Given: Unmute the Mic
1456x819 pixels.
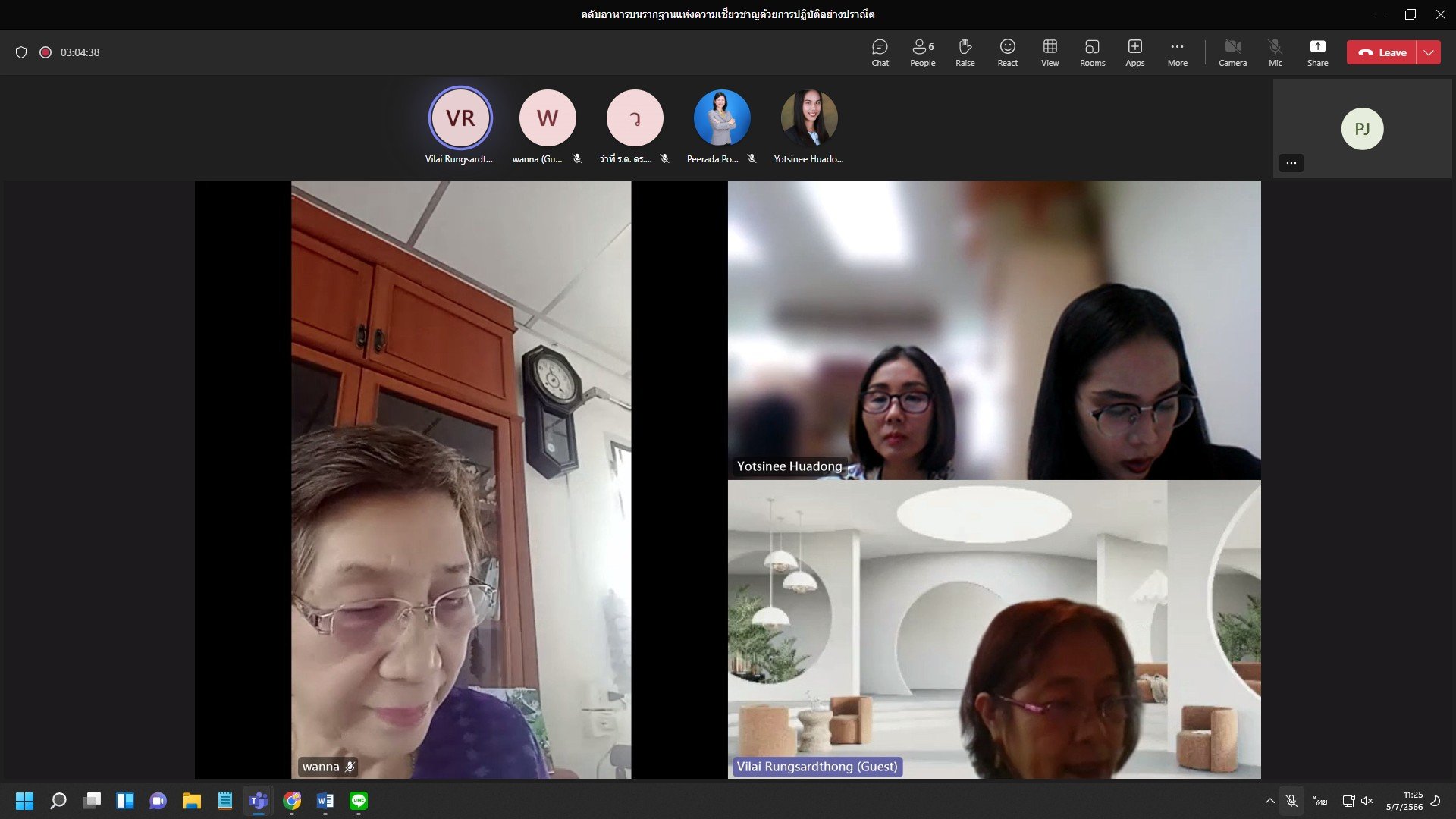Looking at the screenshot, I should (1275, 52).
